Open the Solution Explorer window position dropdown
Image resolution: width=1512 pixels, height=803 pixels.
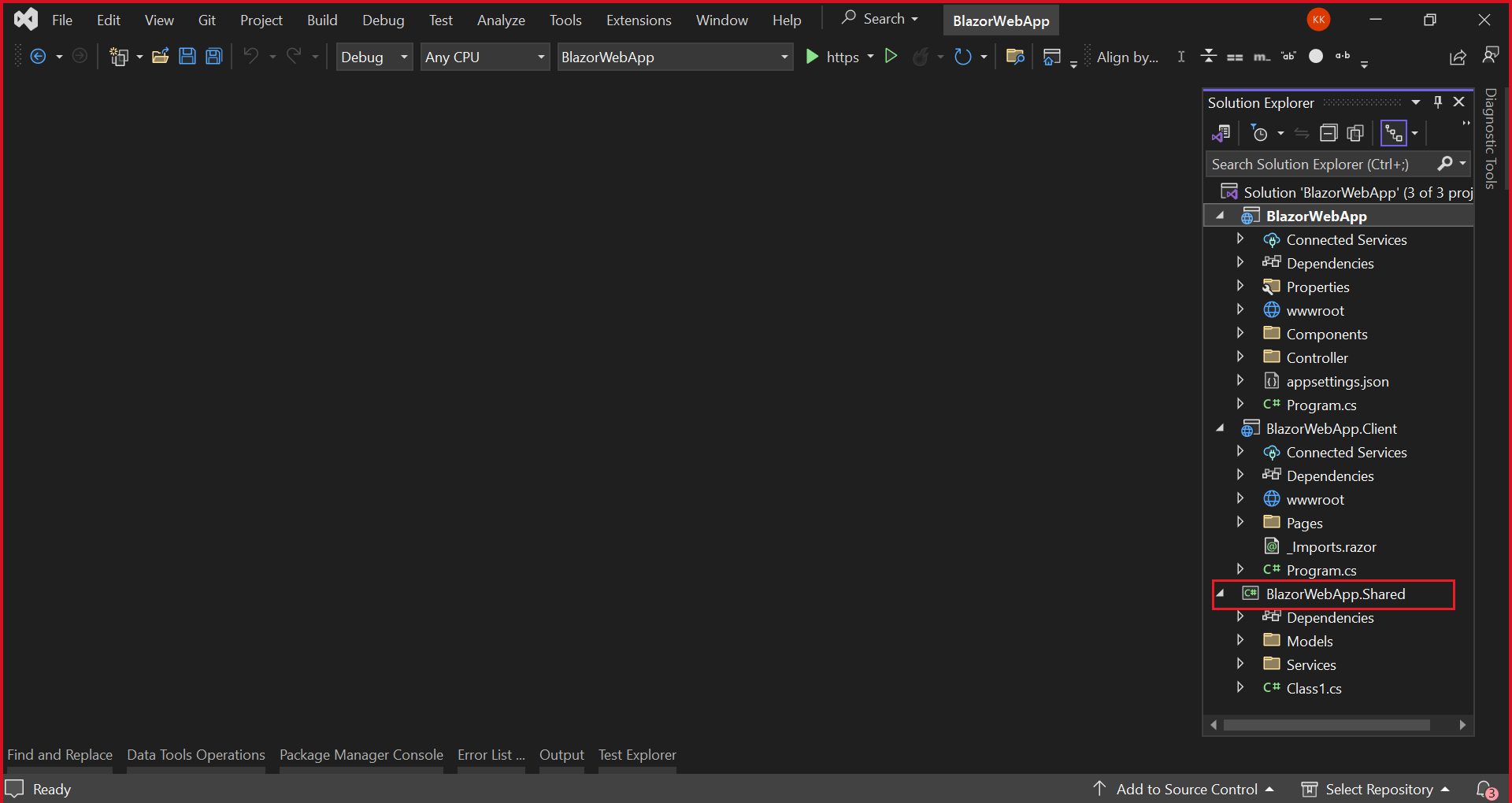pyautogui.click(x=1416, y=102)
